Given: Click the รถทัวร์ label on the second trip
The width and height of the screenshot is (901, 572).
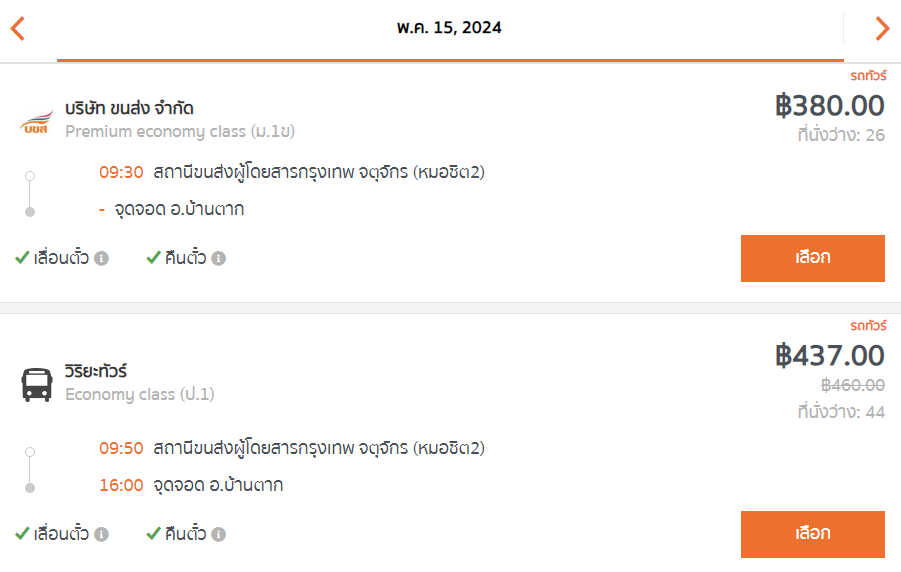Looking at the screenshot, I should tap(868, 325).
